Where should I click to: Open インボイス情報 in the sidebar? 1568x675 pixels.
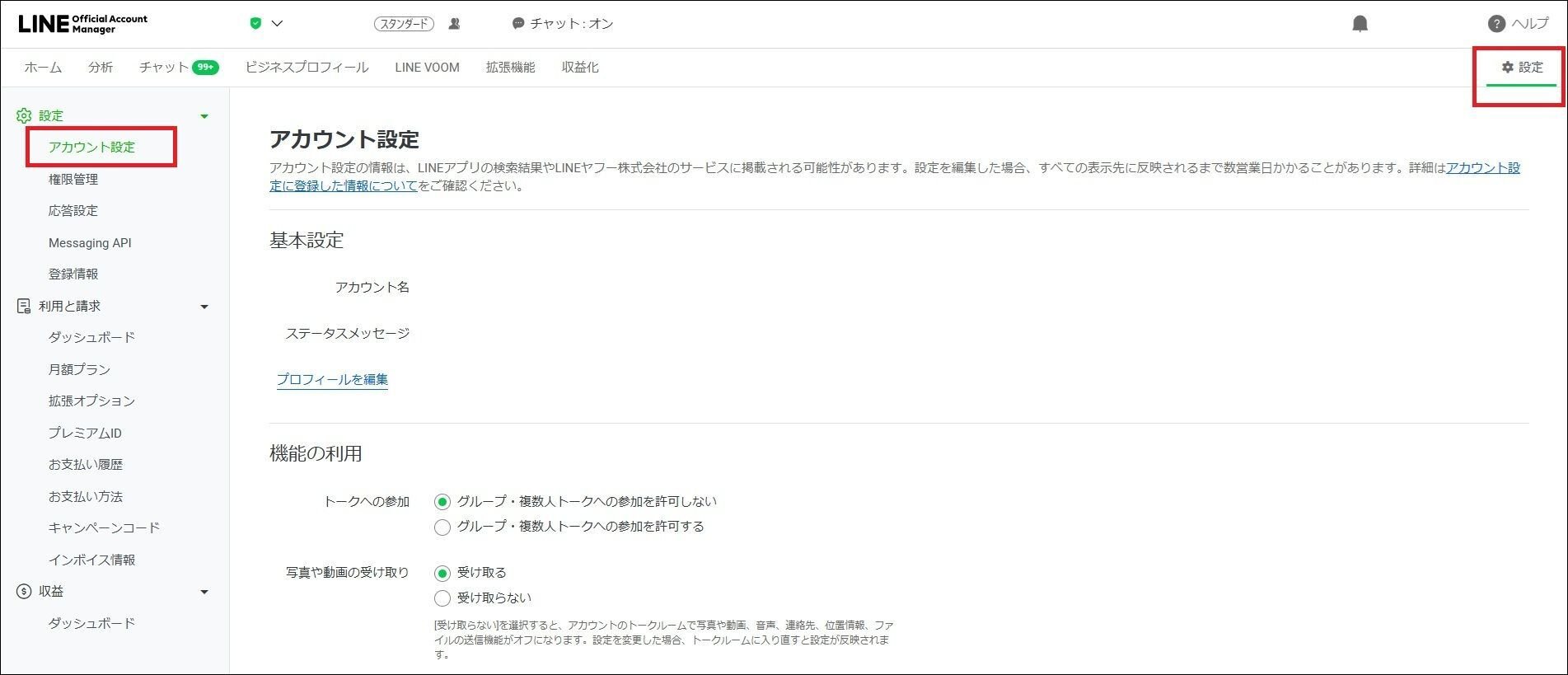(x=91, y=560)
